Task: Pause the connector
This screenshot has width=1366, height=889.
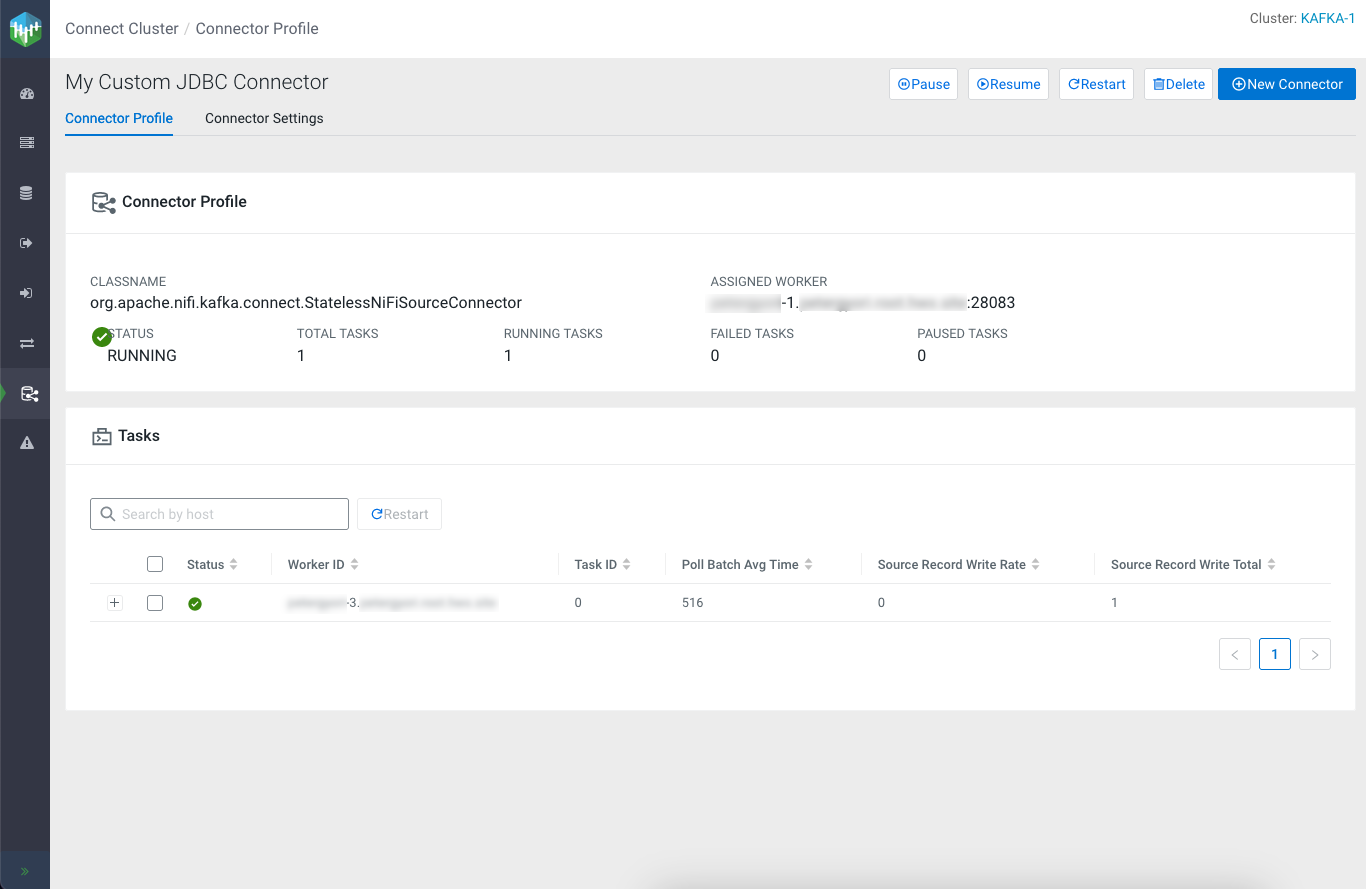Action: click(923, 84)
